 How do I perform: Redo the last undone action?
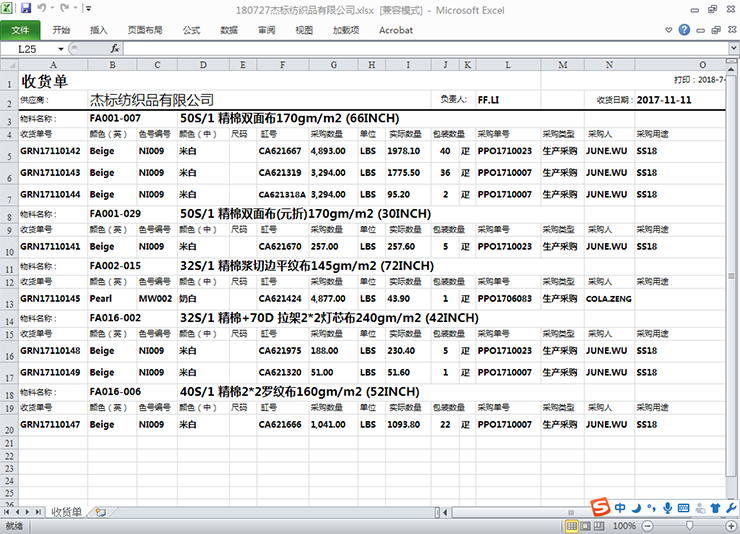pos(65,8)
